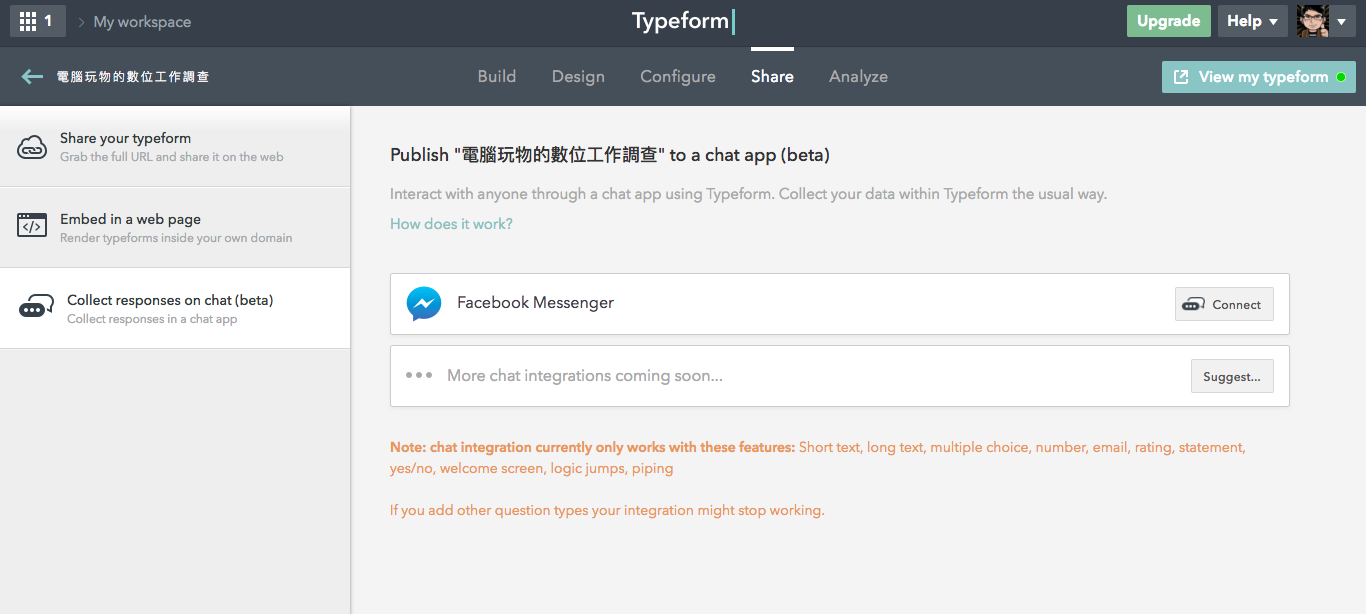Open the How does it work? link
Viewport: 1366px width, 614px height.
click(451, 224)
